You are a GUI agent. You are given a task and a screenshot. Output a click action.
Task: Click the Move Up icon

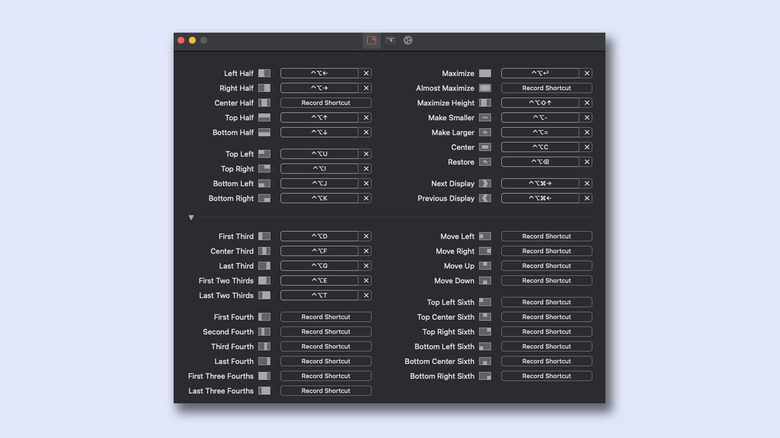click(x=485, y=266)
